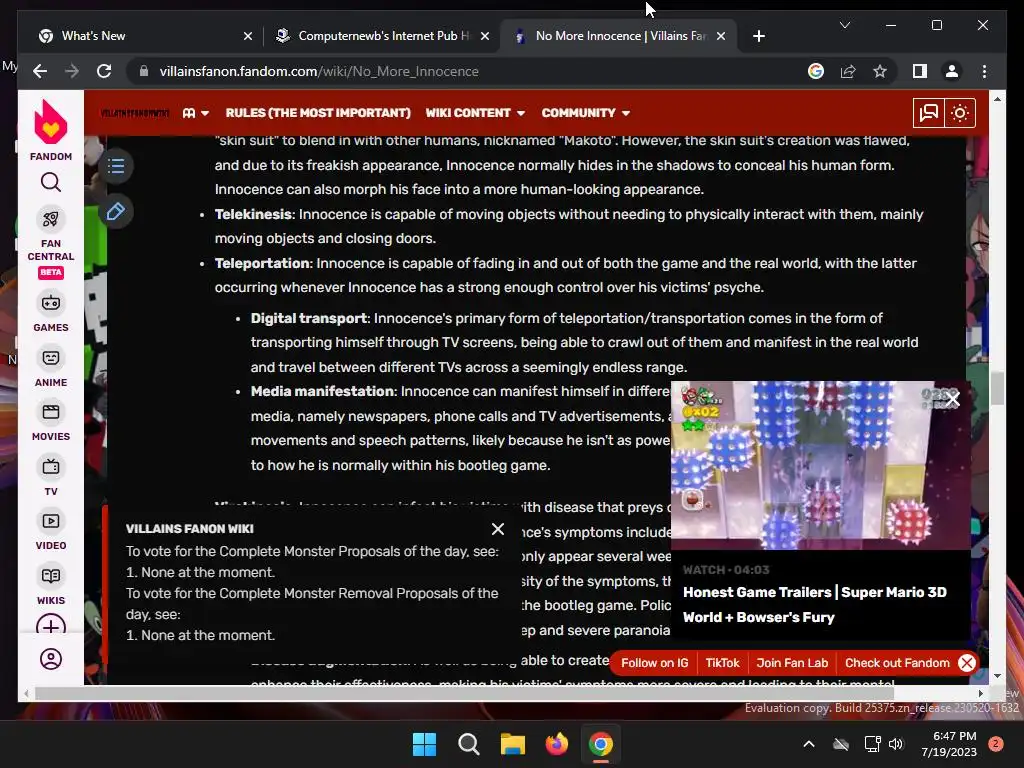Open the wiki discussions icon
Screen dimensions: 1024x768
[929, 113]
